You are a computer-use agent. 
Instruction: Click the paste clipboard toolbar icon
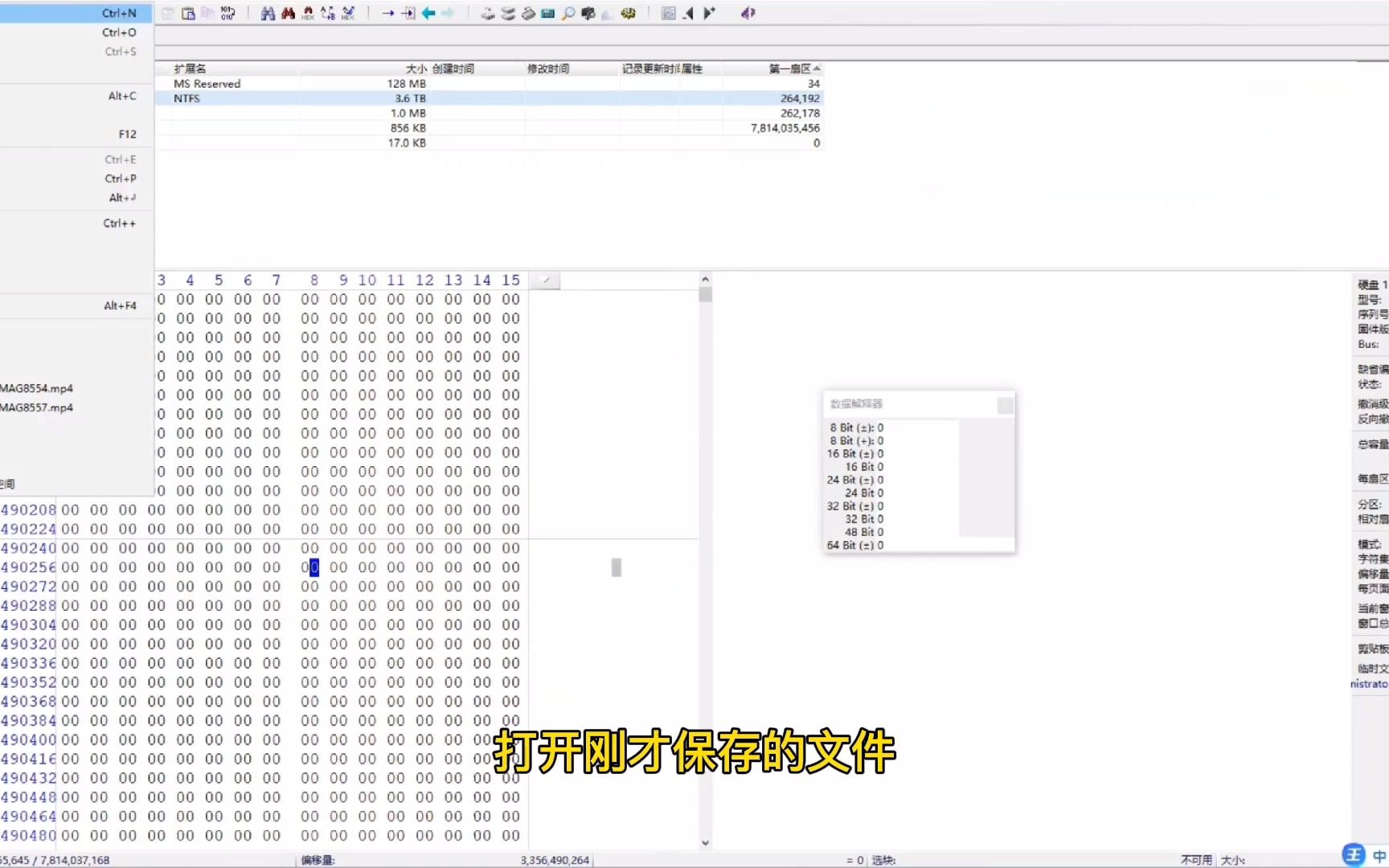[188, 13]
